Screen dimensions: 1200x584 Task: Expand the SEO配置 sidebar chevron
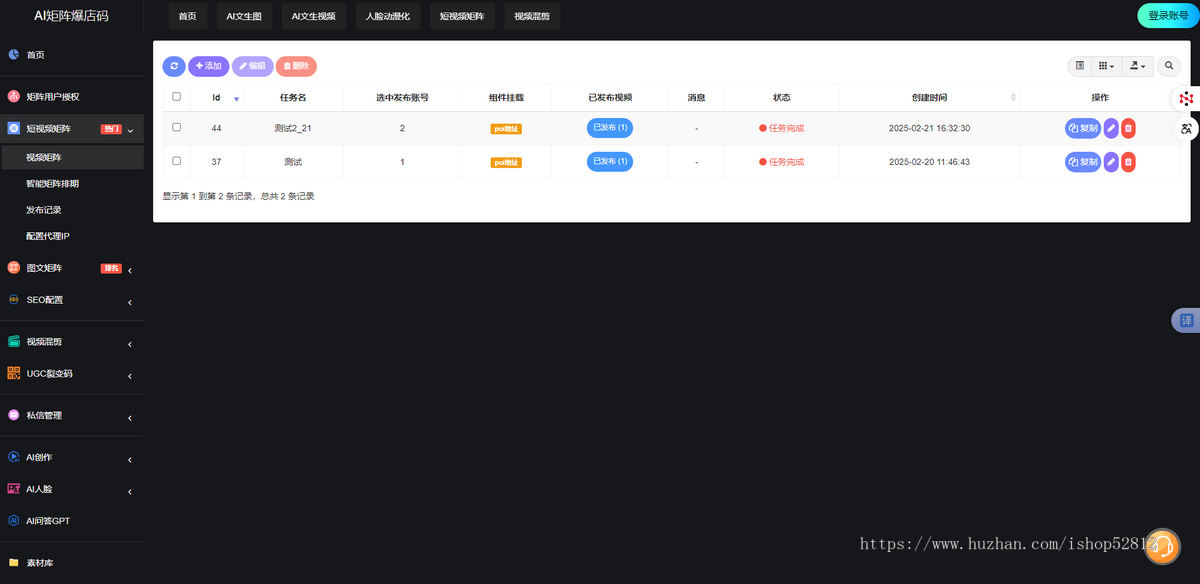(130, 301)
